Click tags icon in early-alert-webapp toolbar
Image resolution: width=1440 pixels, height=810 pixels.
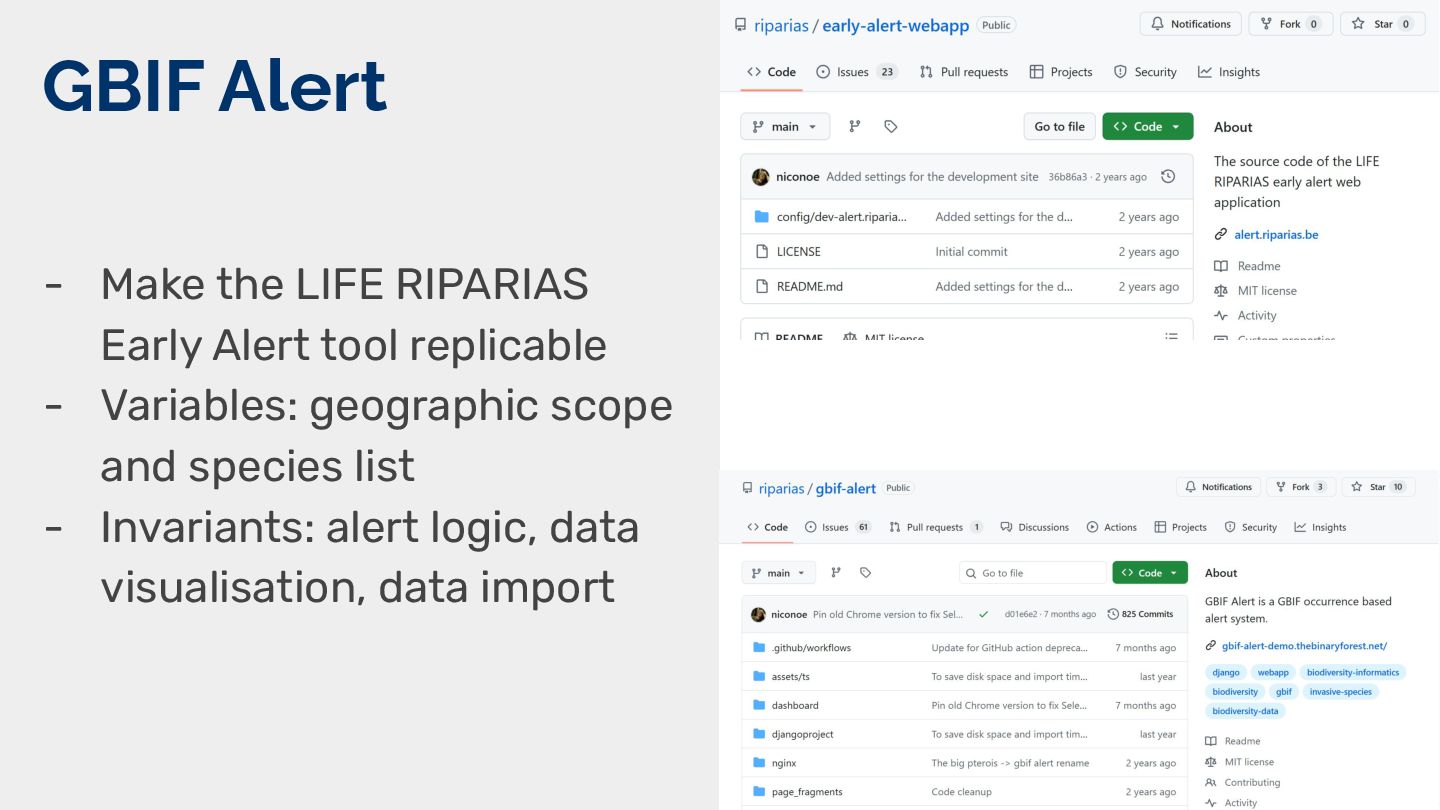click(891, 126)
